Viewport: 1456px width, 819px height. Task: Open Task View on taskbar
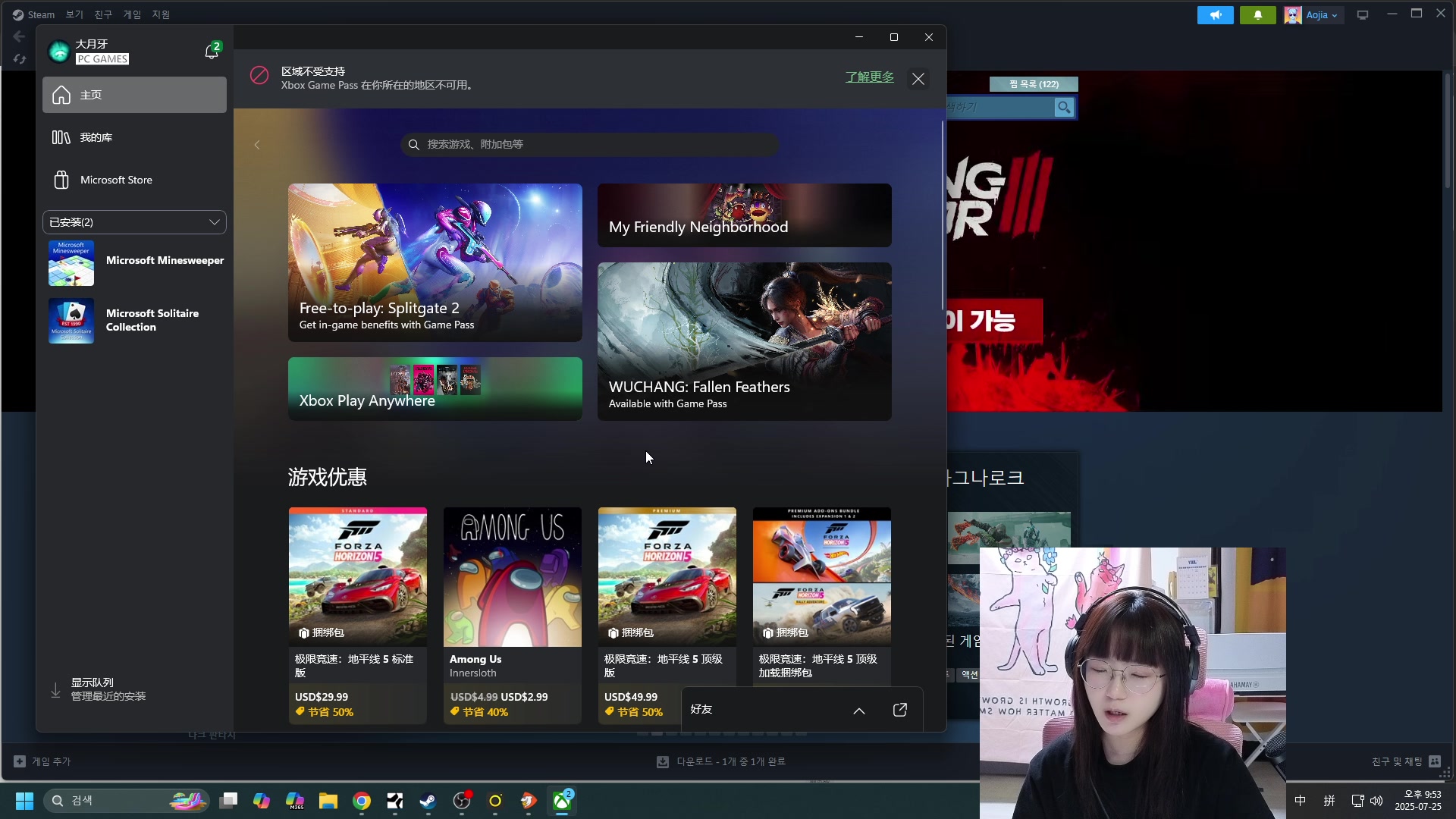[x=228, y=801]
